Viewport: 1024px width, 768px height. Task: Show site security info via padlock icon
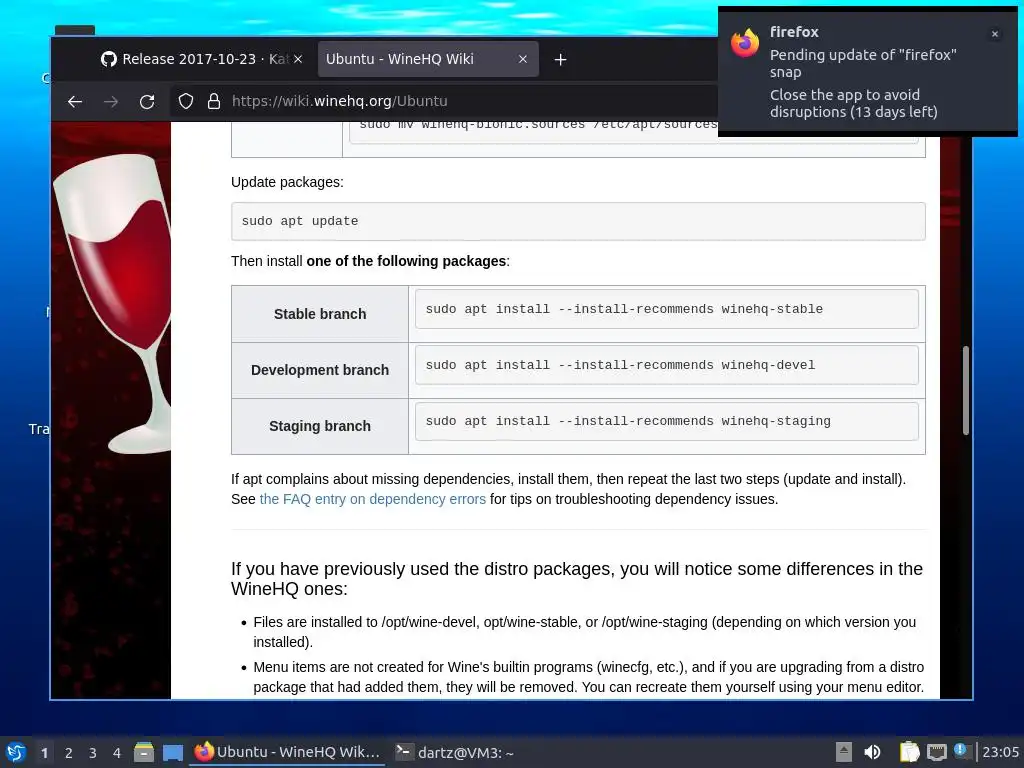pos(214,101)
